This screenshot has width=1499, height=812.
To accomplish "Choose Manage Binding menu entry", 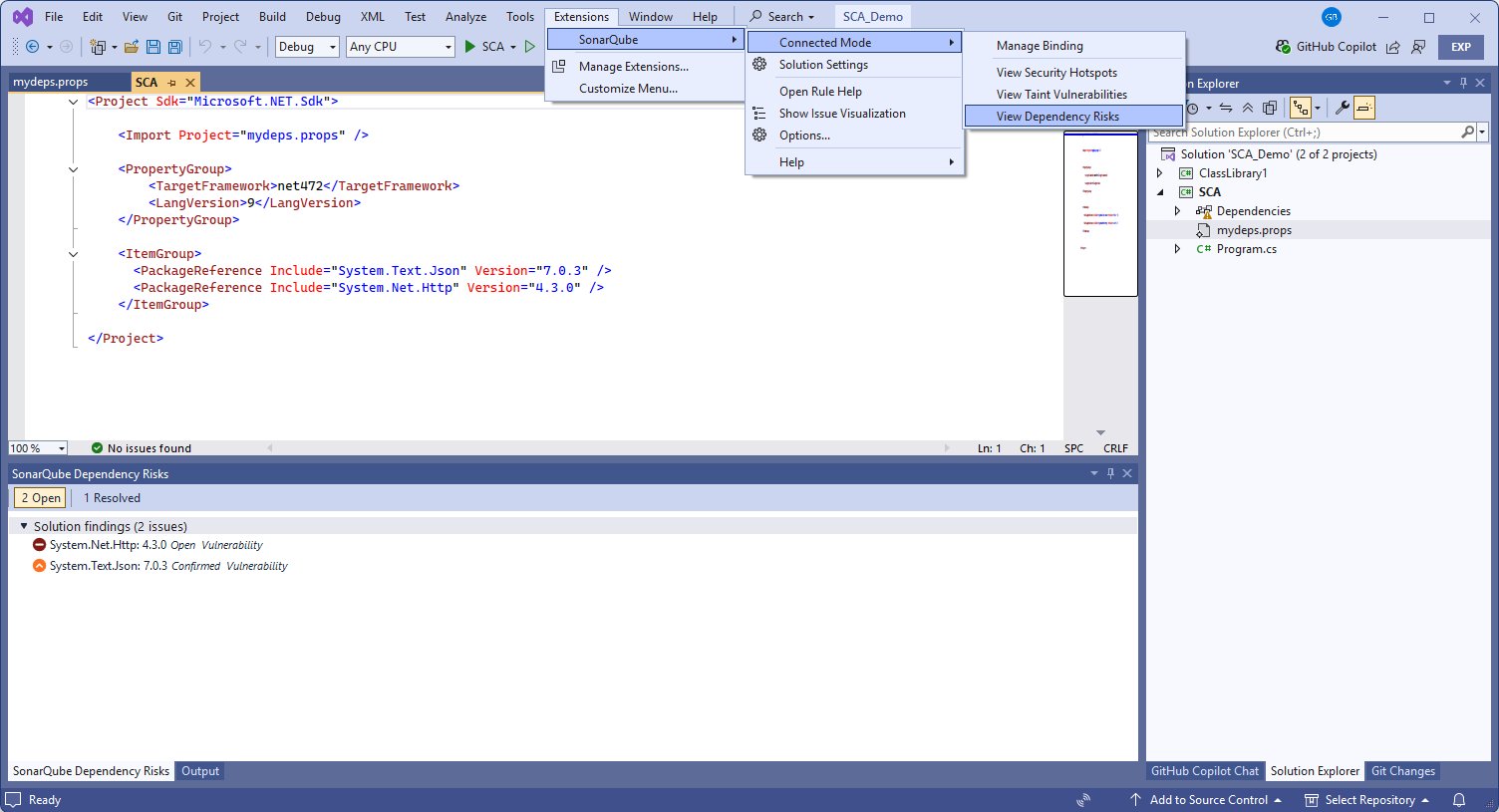I will (x=1073, y=46).
